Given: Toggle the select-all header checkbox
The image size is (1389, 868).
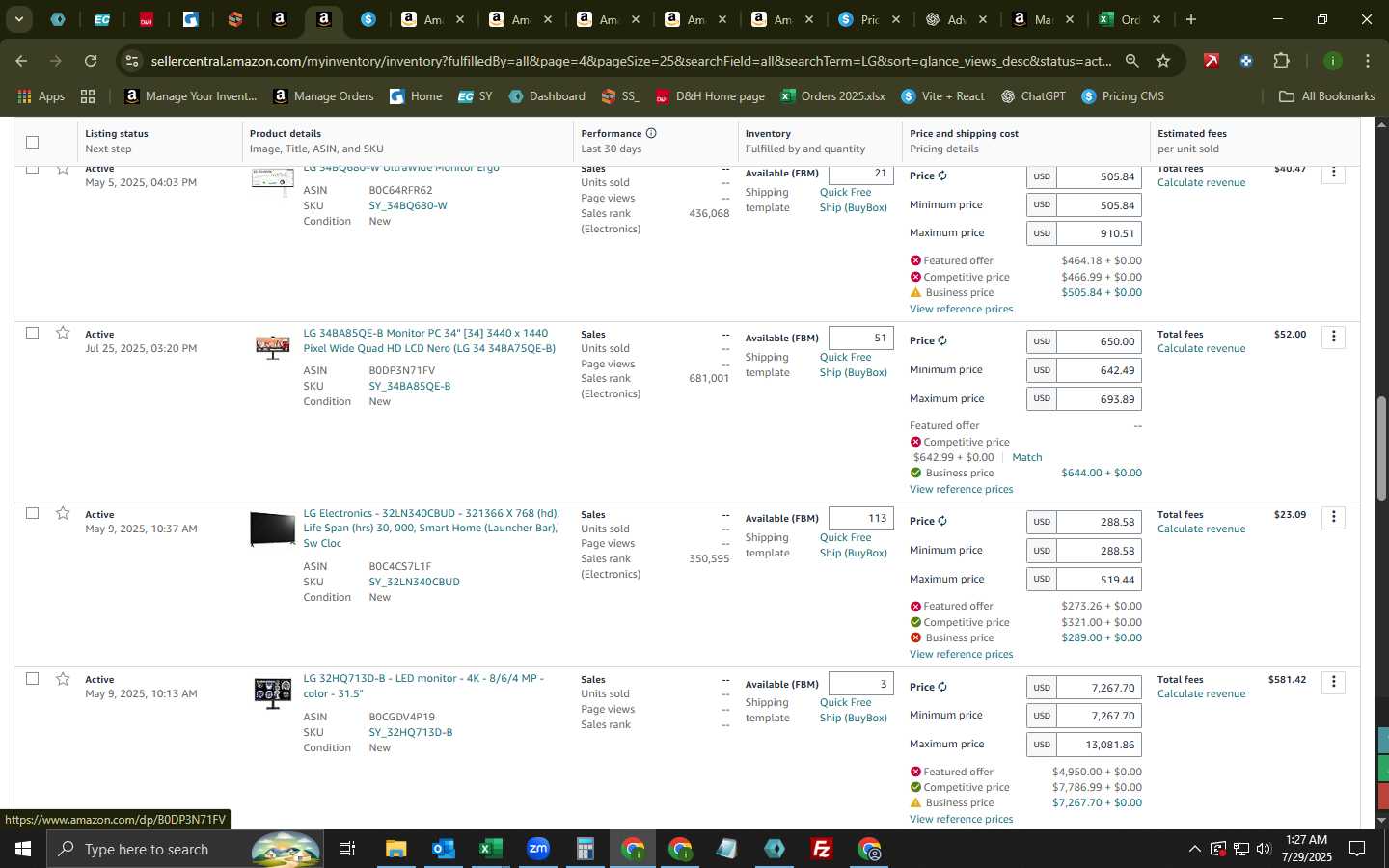Looking at the screenshot, I should tap(32, 142).
